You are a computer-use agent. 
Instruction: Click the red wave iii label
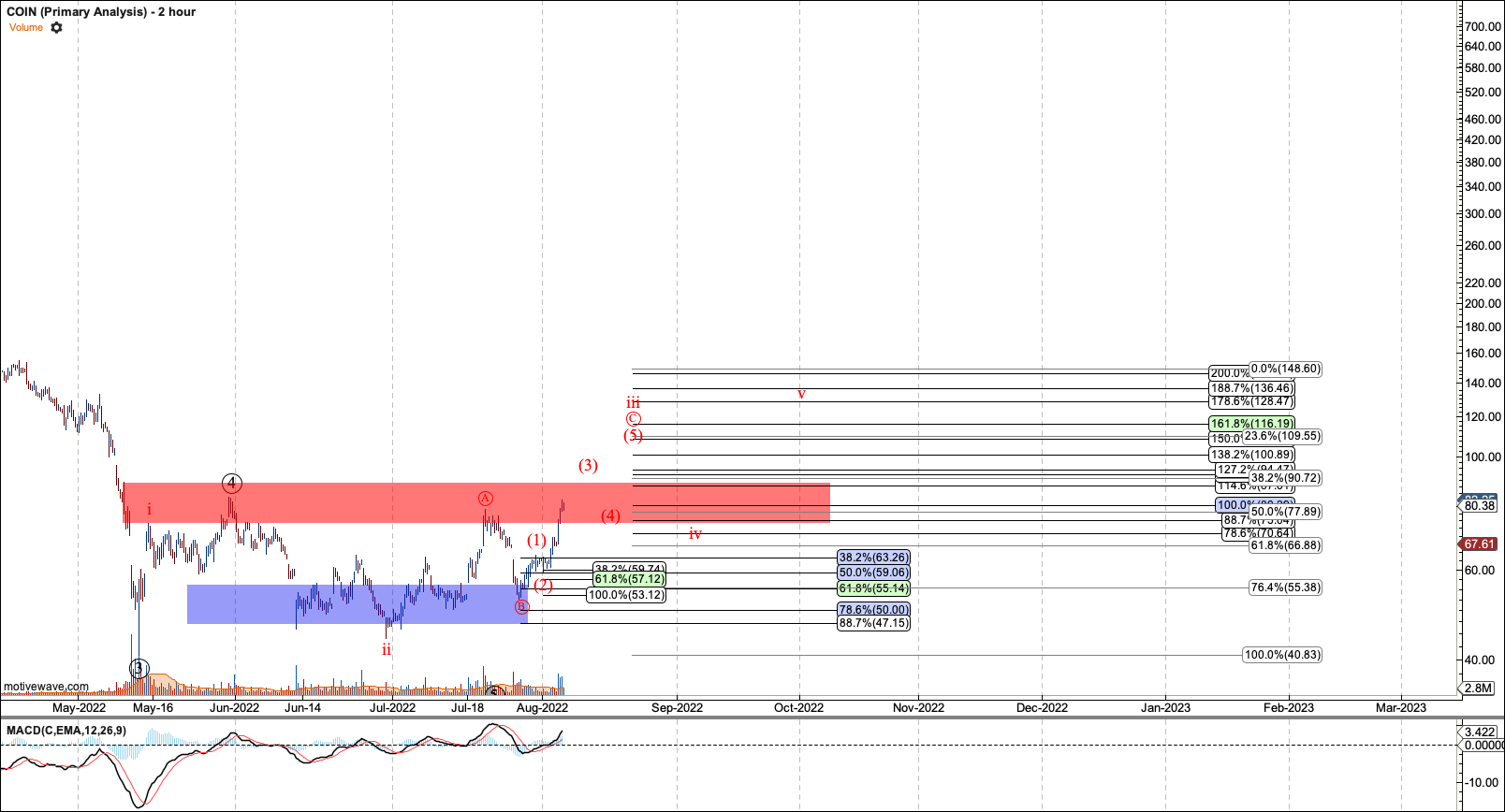click(x=634, y=402)
